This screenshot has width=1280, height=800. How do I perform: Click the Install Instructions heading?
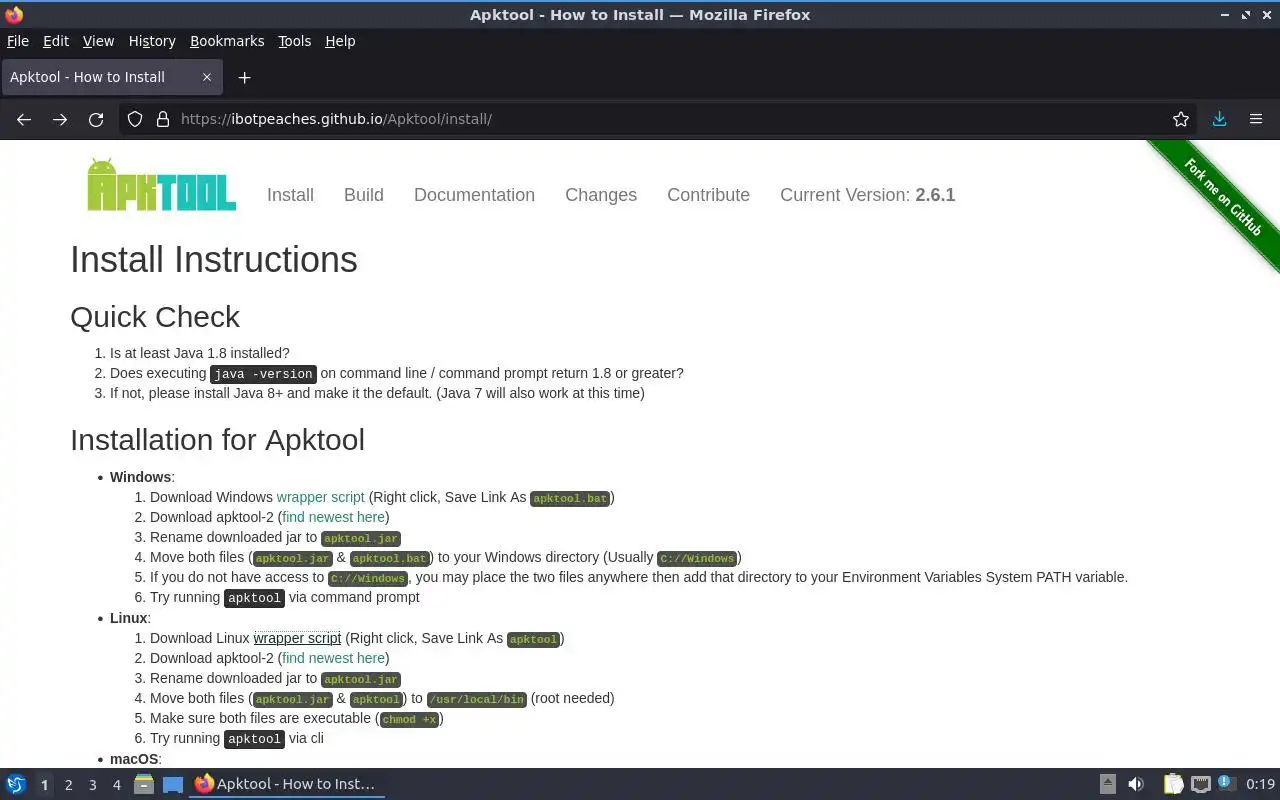pos(214,260)
